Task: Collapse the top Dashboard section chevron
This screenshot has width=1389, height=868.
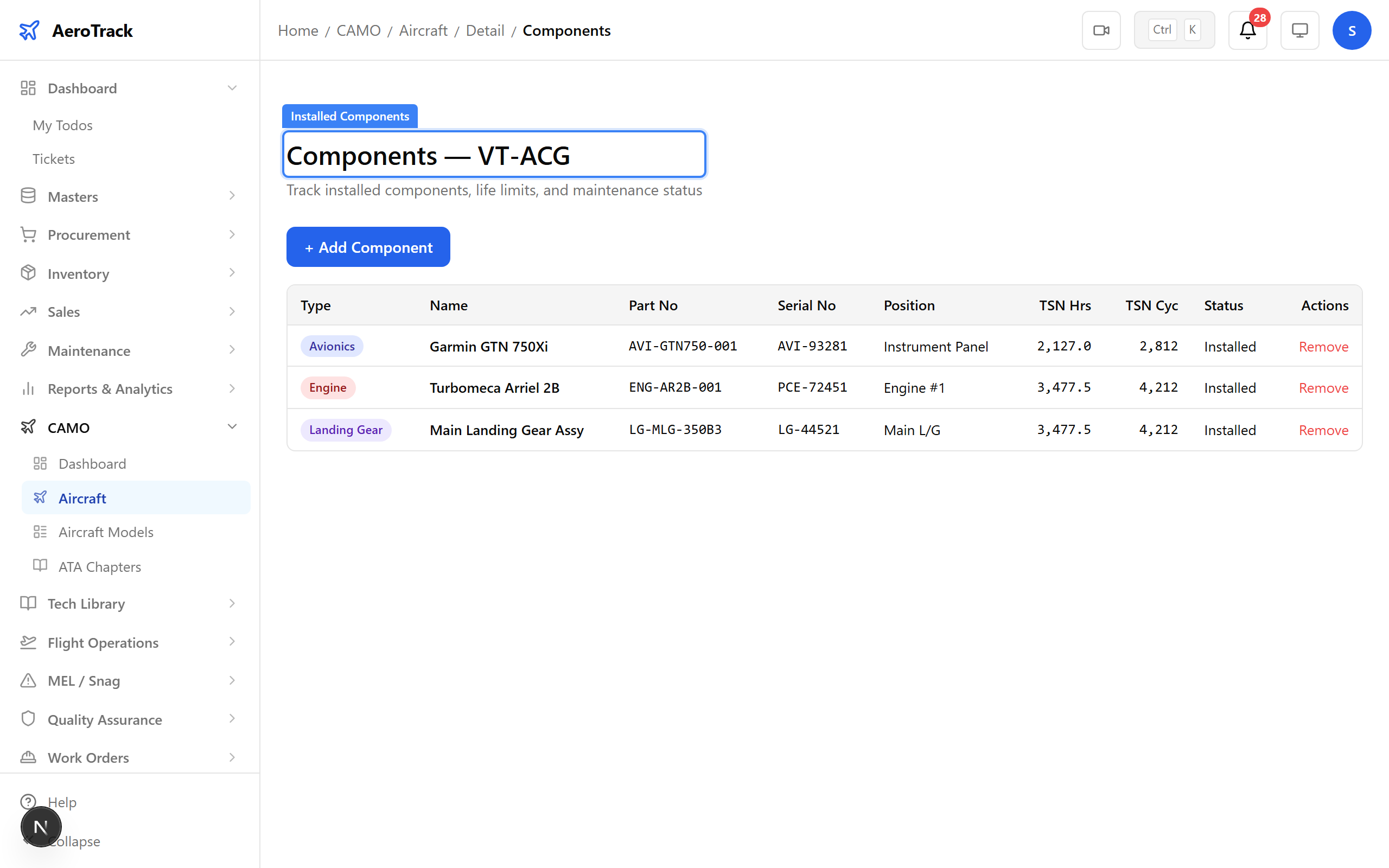Action: coord(232,88)
